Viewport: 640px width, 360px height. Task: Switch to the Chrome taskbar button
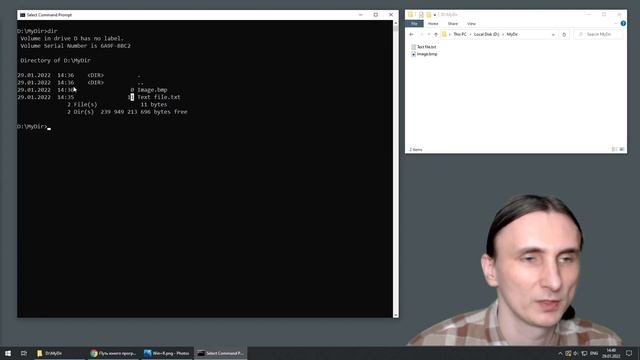coord(114,353)
